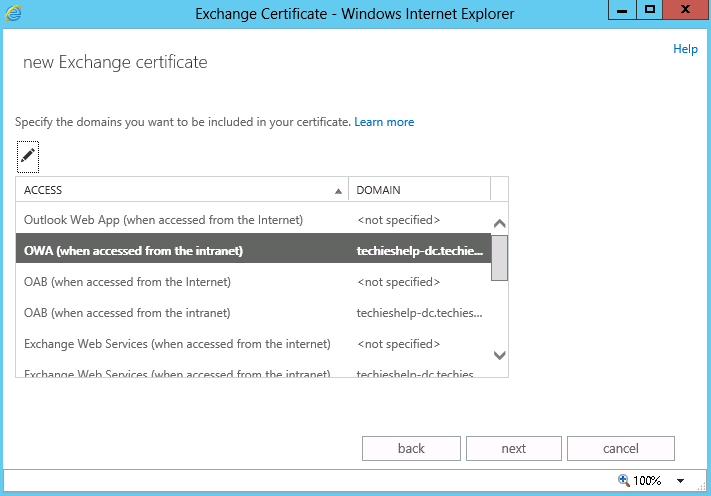Select Outlook Web App Internet row
711x496 pixels.
coord(253,220)
